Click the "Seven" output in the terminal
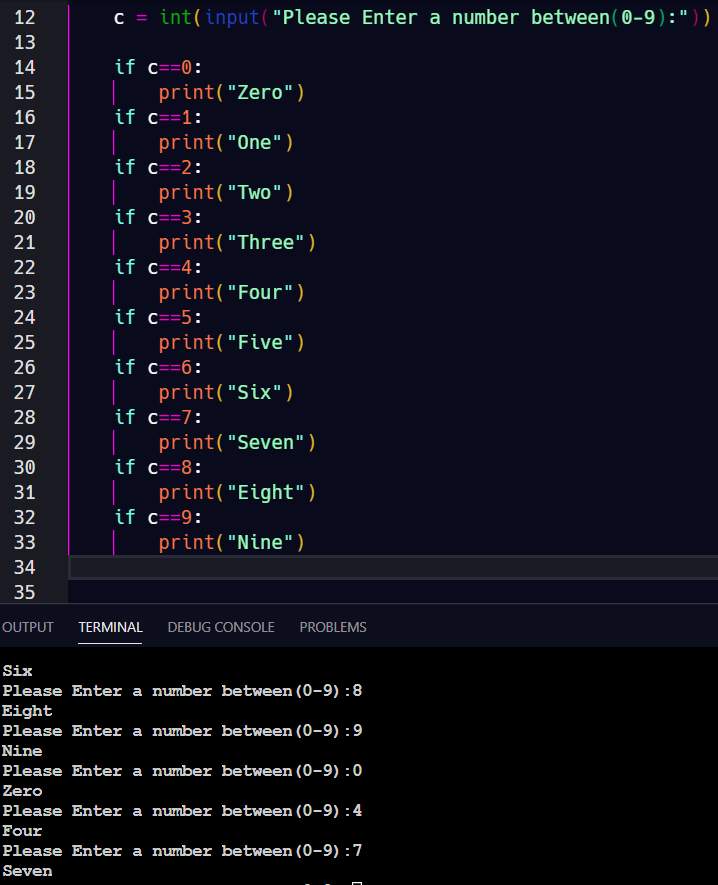718x885 pixels. pos(27,871)
